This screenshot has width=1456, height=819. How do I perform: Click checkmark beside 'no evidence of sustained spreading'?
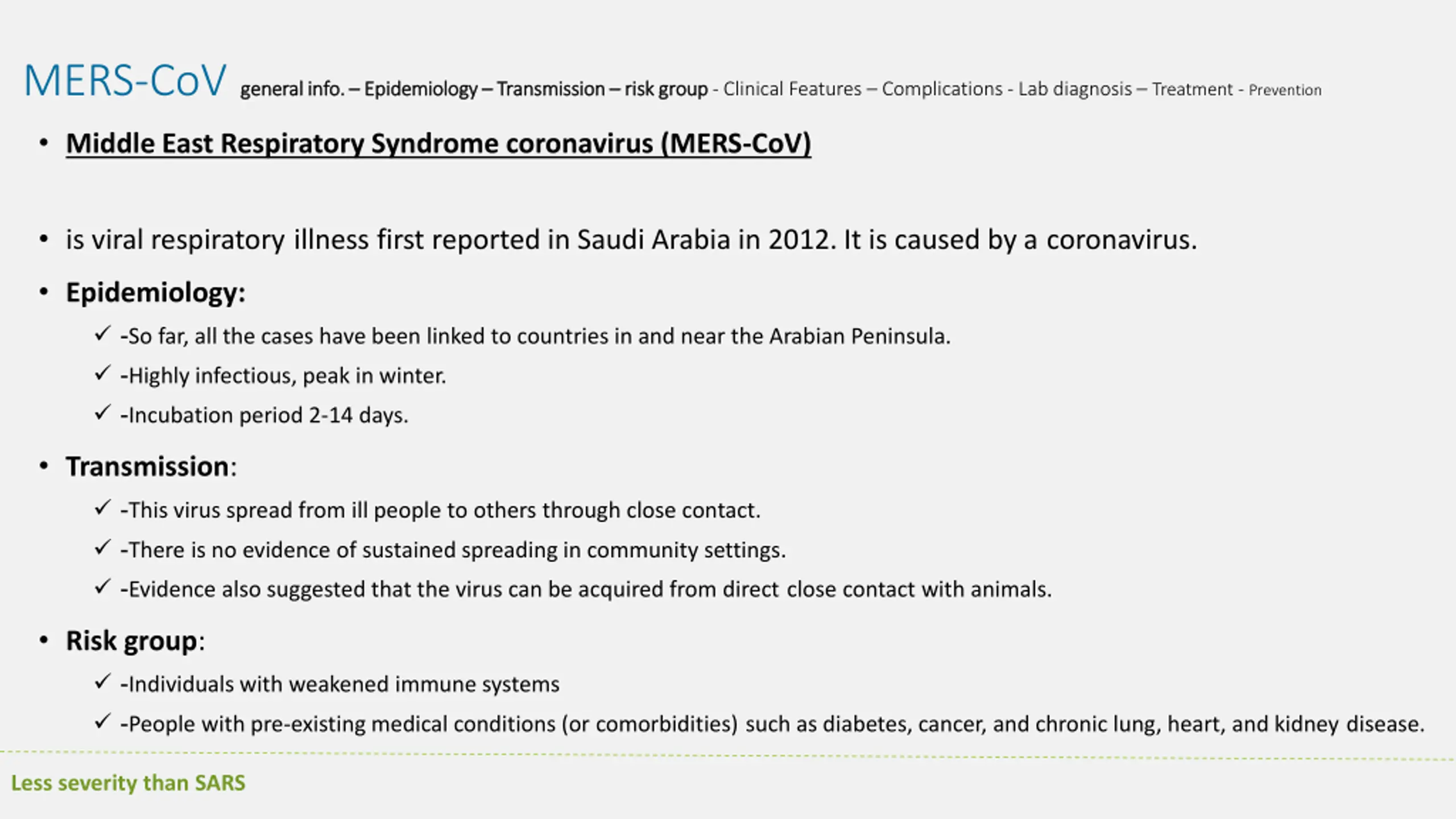click(x=102, y=548)
